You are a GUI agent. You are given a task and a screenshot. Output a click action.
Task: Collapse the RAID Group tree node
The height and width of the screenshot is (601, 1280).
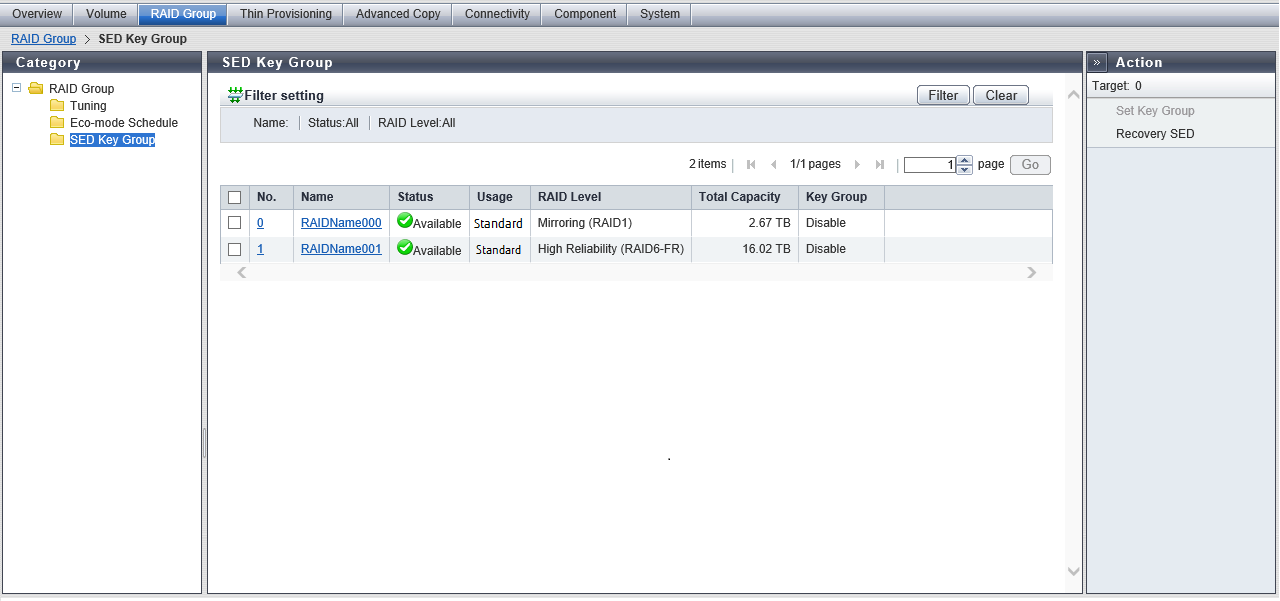pos(17,88)
